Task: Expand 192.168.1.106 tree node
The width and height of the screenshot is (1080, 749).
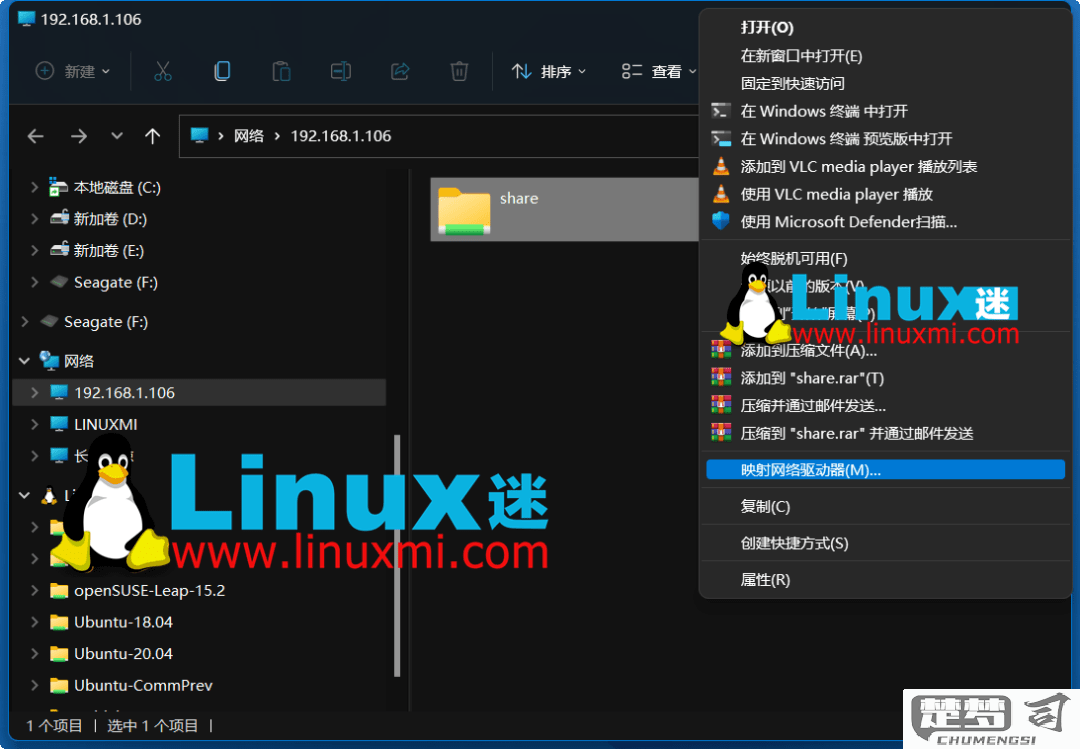Action: pyautogui.click(x=34, y=392)
